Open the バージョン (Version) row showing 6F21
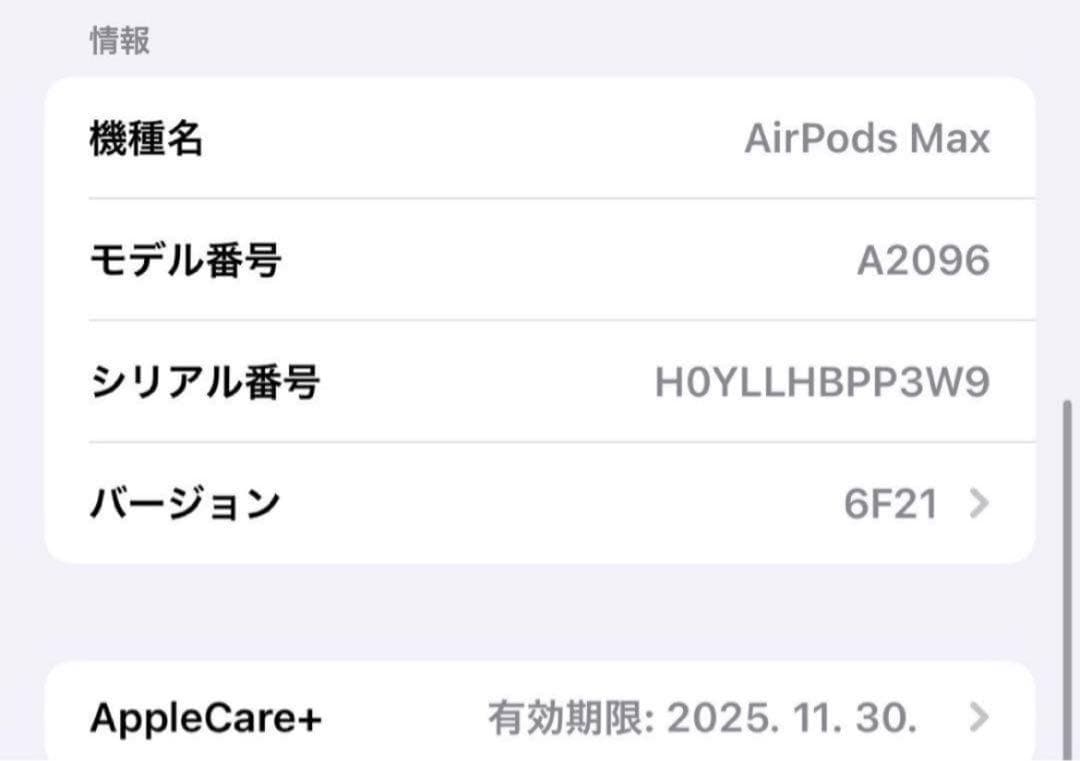The image size is (1080, 761). point(540,504)
